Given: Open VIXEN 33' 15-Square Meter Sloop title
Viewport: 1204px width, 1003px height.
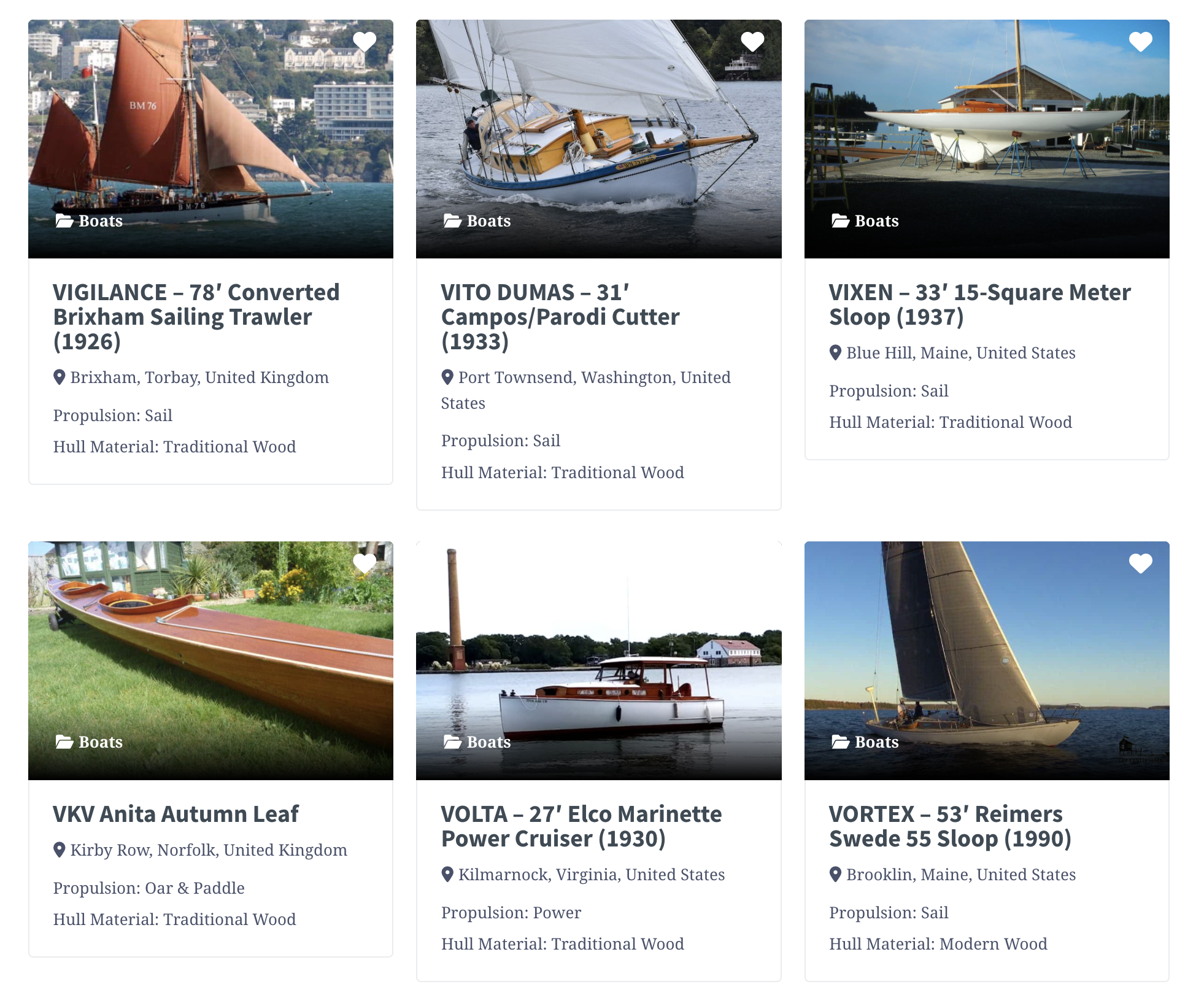Looking at the screenshot, I should [x=979, y=304].
